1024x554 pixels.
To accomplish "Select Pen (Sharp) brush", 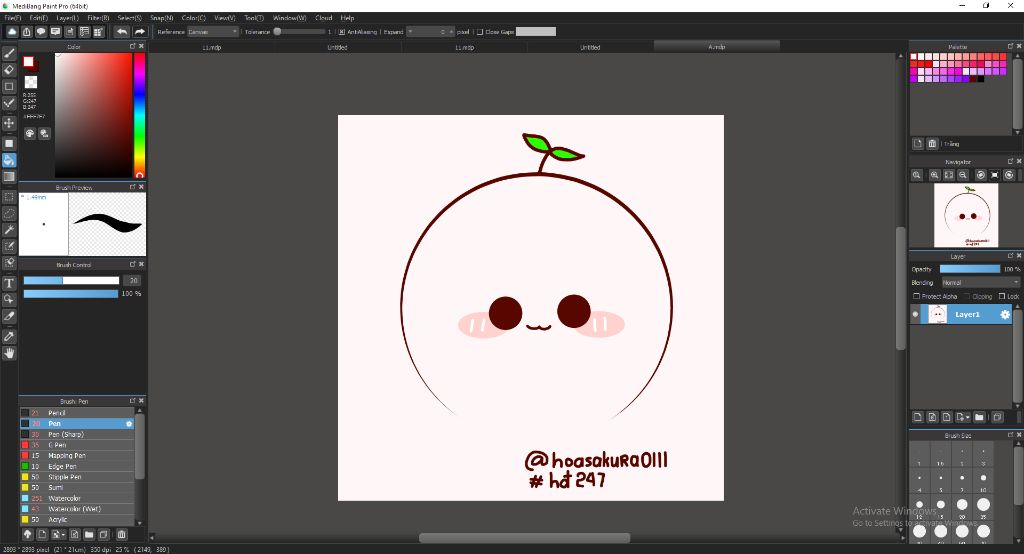I will coord(77,434).
